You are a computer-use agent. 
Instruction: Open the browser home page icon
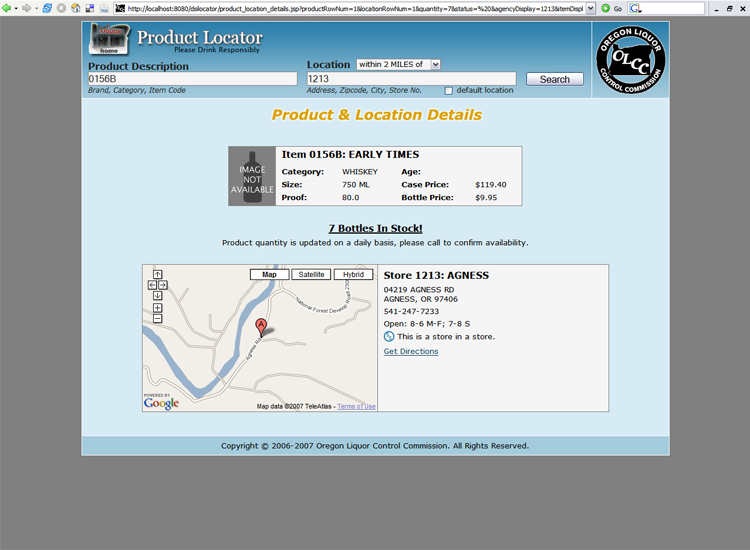(x=76, y=8)
